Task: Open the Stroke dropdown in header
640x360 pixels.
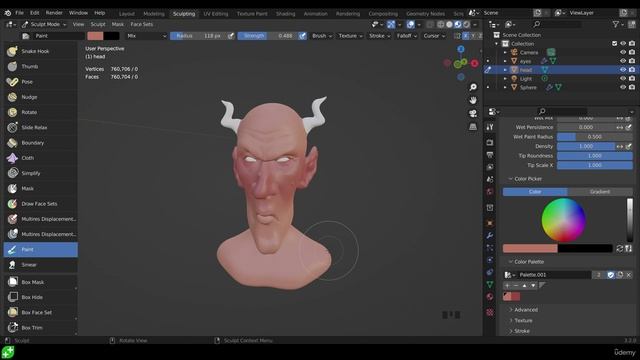Action: [x=380, y=36]
